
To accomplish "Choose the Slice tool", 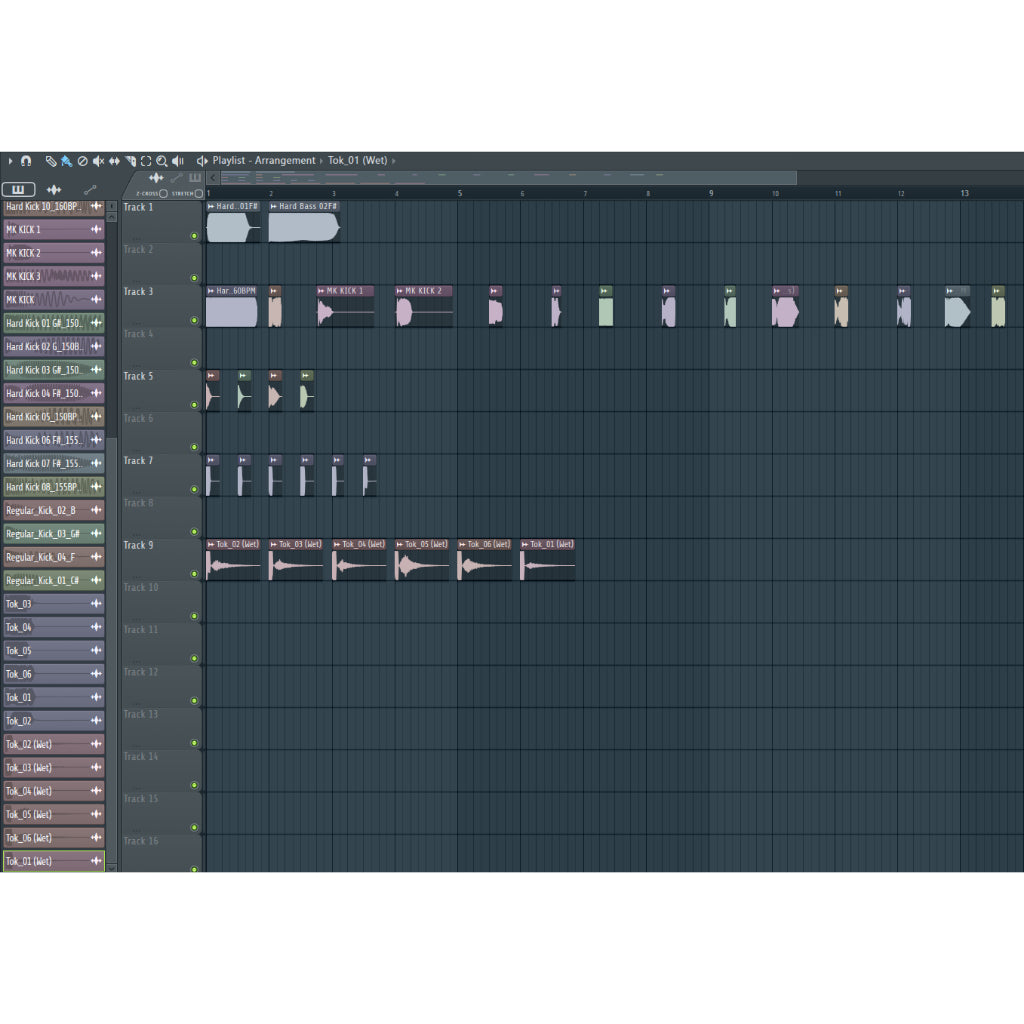I will click(x=129, y=161).
